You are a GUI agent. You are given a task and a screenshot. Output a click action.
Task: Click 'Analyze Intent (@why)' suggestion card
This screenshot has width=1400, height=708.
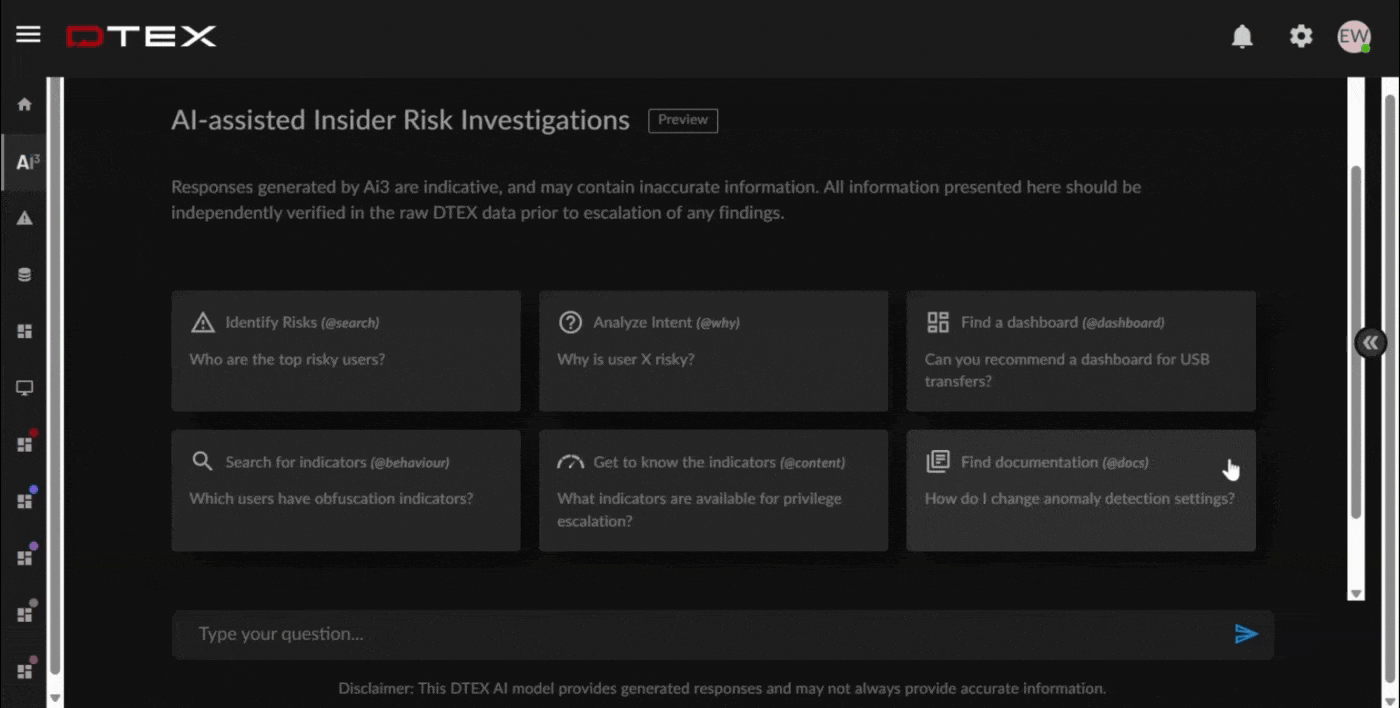(713, 350)
